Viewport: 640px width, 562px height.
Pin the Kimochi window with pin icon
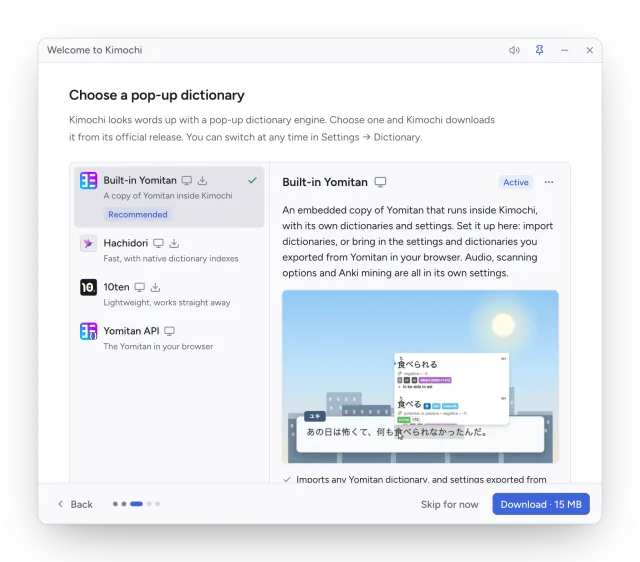coord(539,50)
